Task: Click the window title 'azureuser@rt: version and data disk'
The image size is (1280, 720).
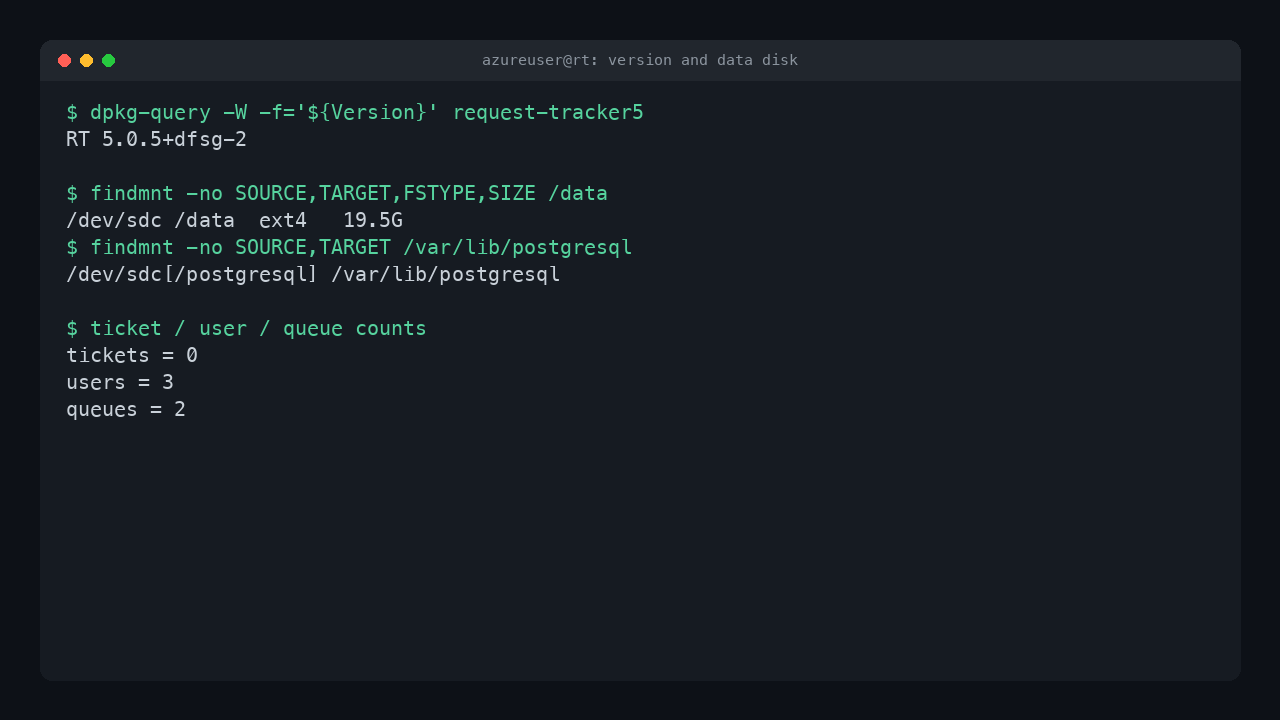Action: 640,60
